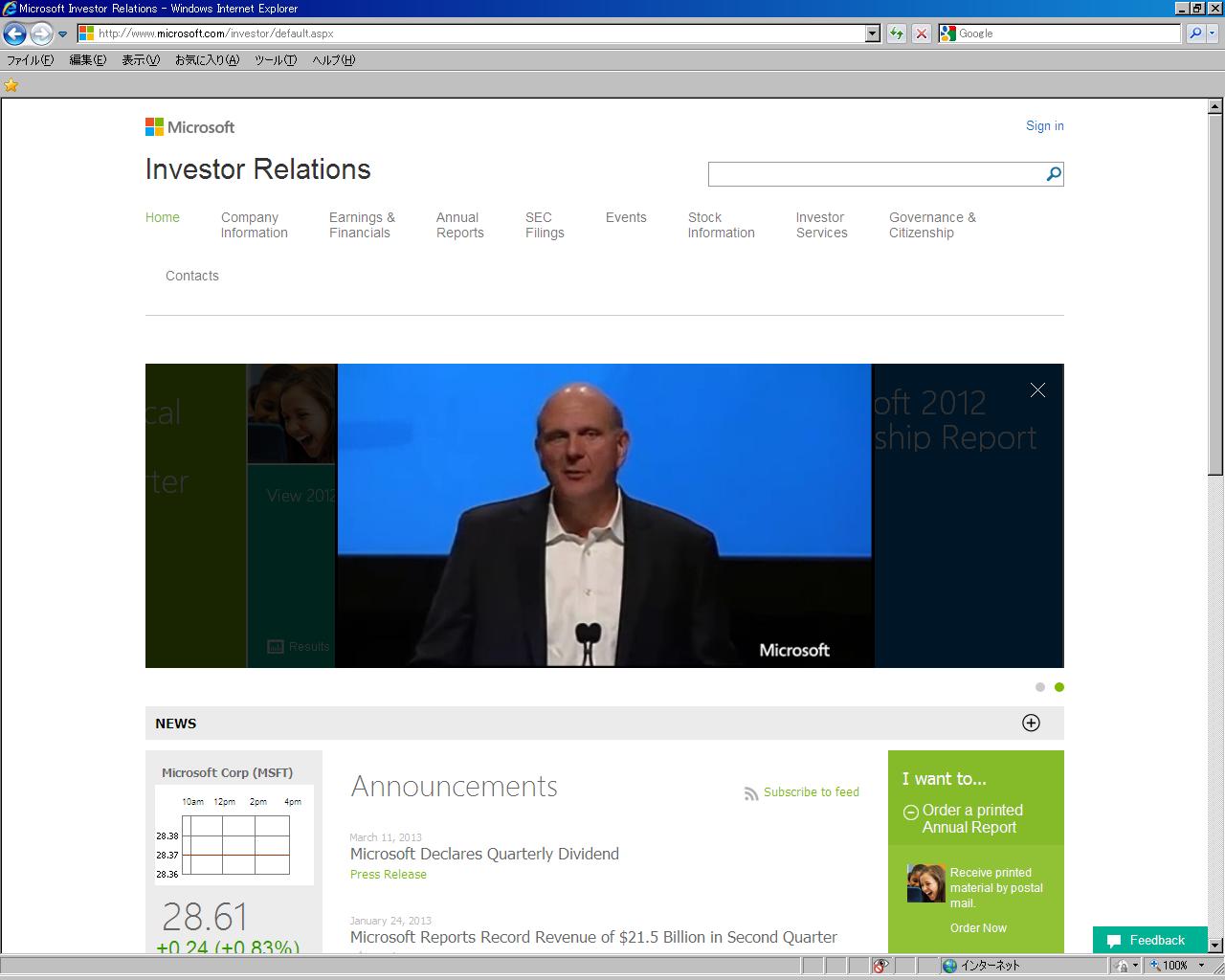Click the 100% zoom level button
1225x980 pixels.
(1169, 966)
